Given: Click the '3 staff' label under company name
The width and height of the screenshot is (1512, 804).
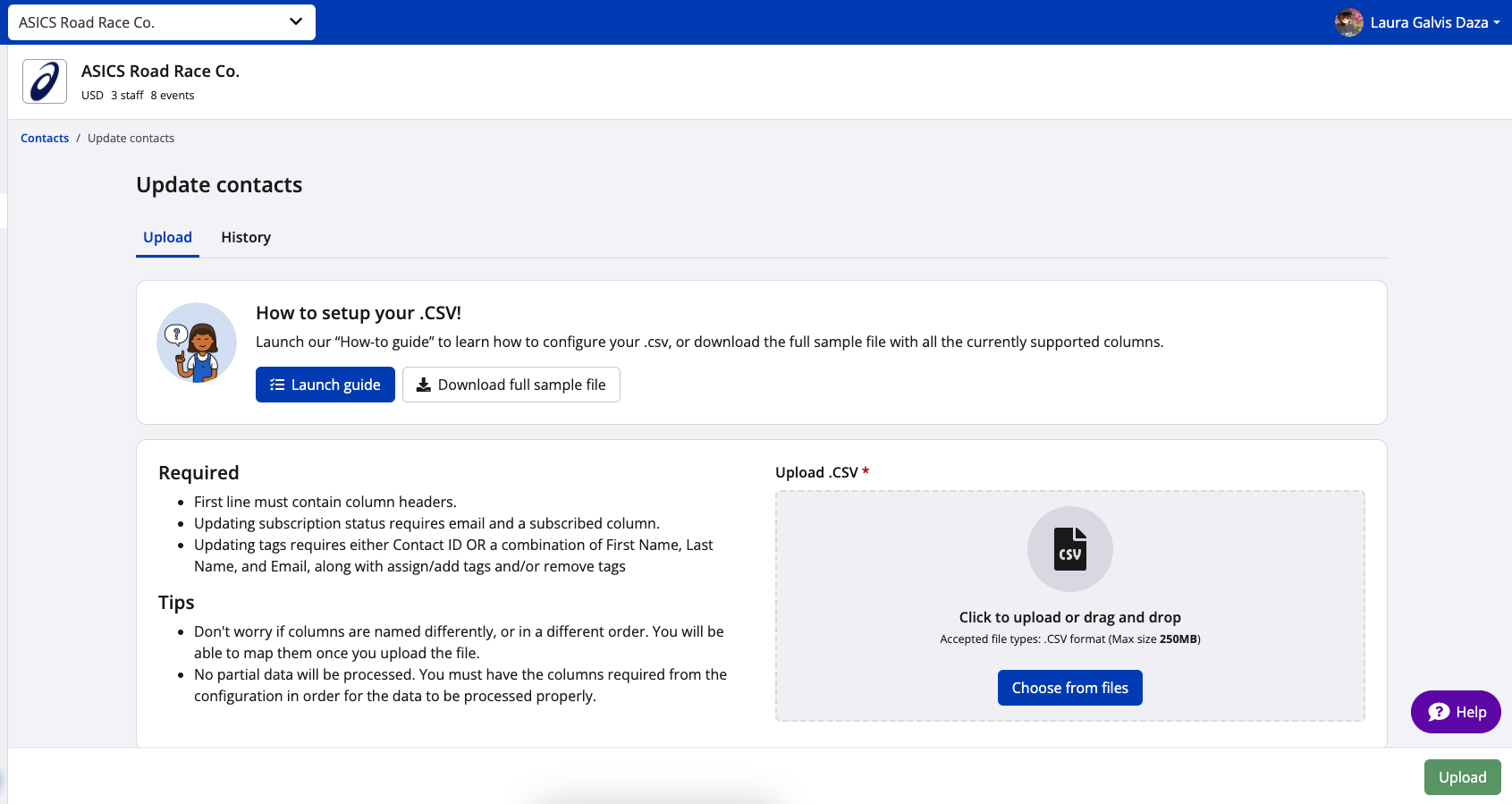Looking at the screenshot, I should [x=127, y=96].
